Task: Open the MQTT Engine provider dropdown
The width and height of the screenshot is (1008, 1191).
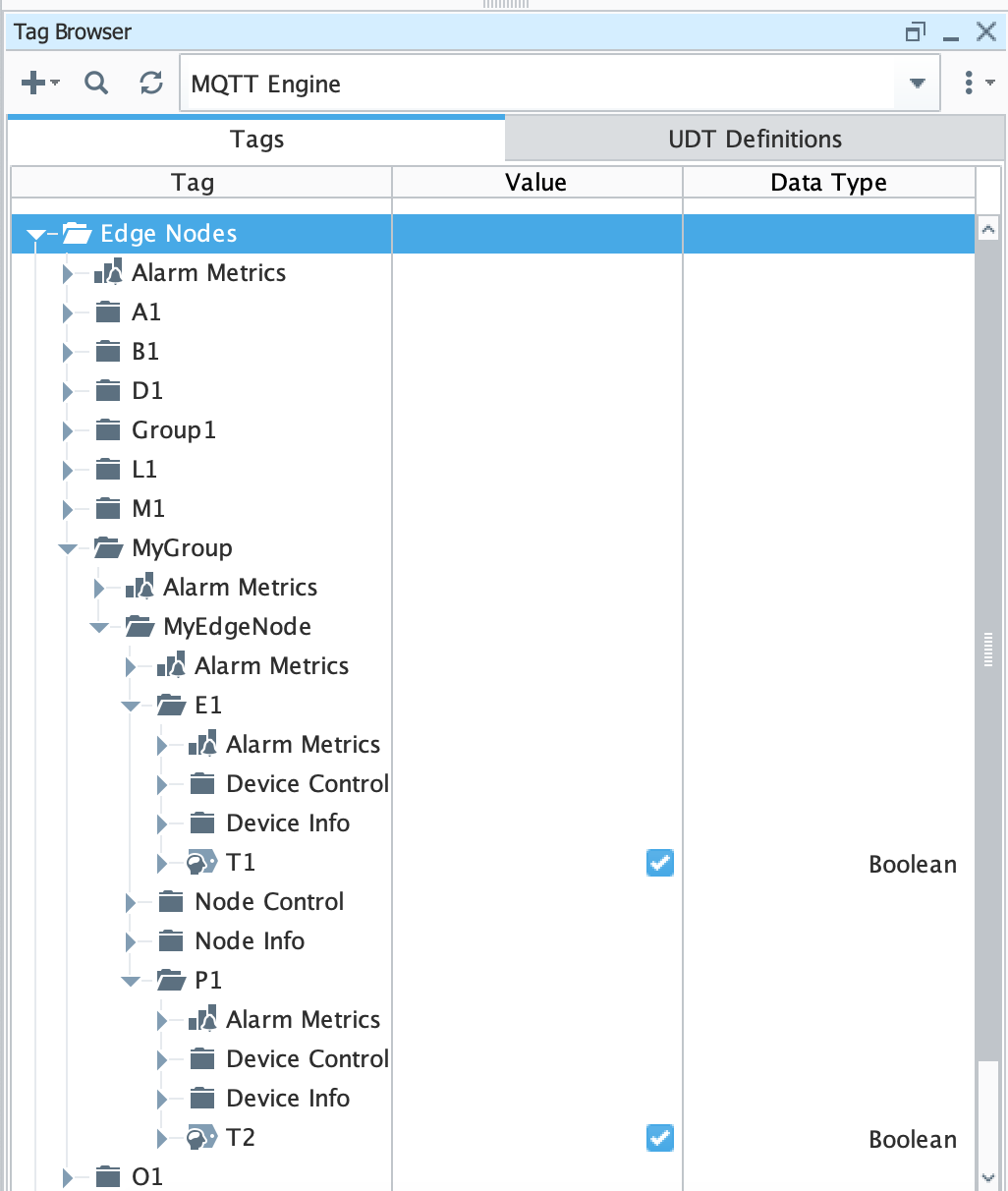Action: [x=917, y=85]
